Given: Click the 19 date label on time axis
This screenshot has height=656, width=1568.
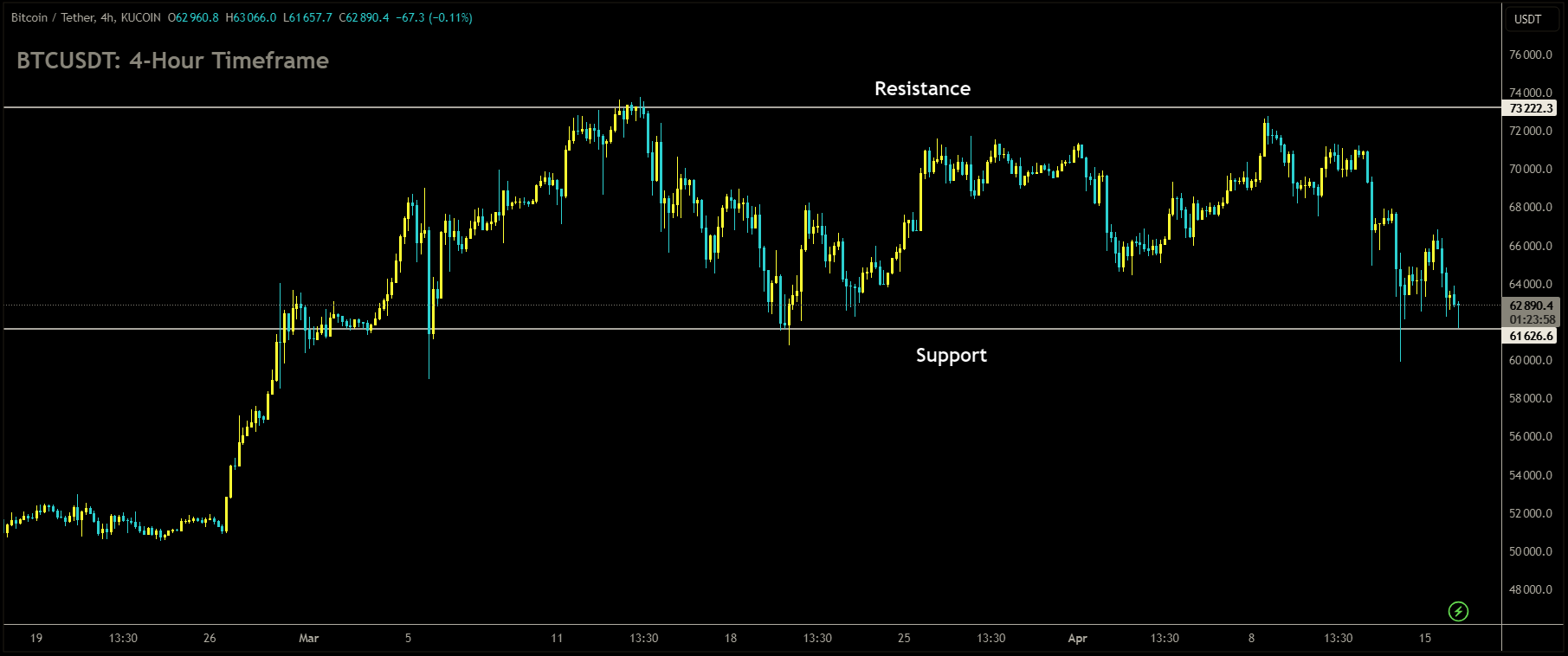Looking at the screenshot, I should 36,638.
